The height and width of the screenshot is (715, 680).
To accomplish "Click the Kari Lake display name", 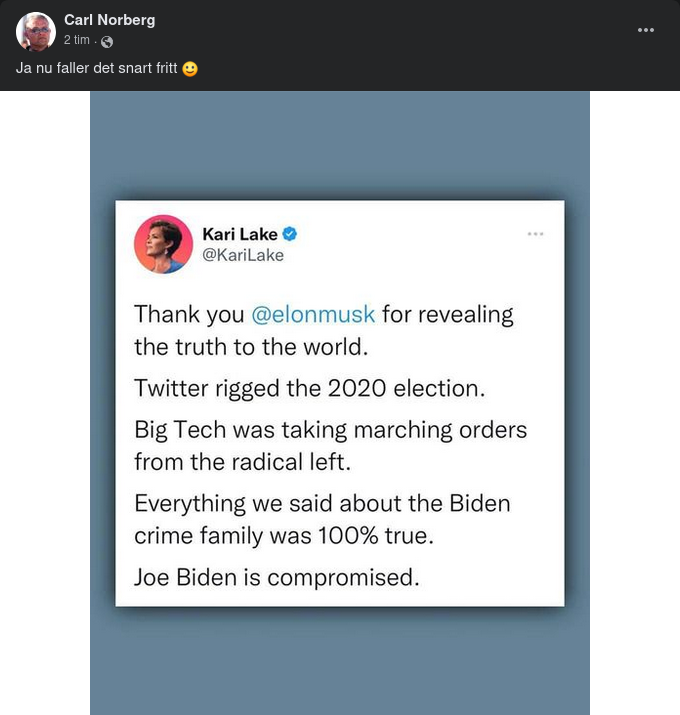I will [x=240, y=234].
